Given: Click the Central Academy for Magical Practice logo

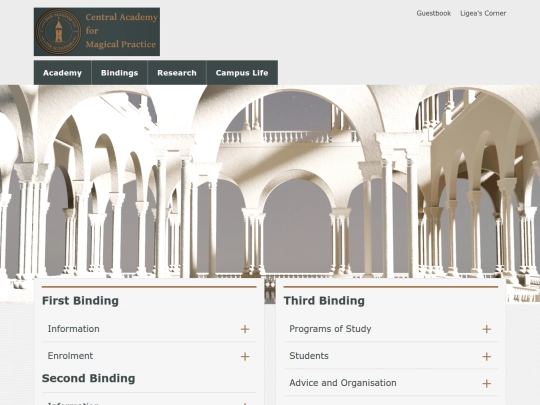Looking at the screenshot, I should click(x=97, y=32).
